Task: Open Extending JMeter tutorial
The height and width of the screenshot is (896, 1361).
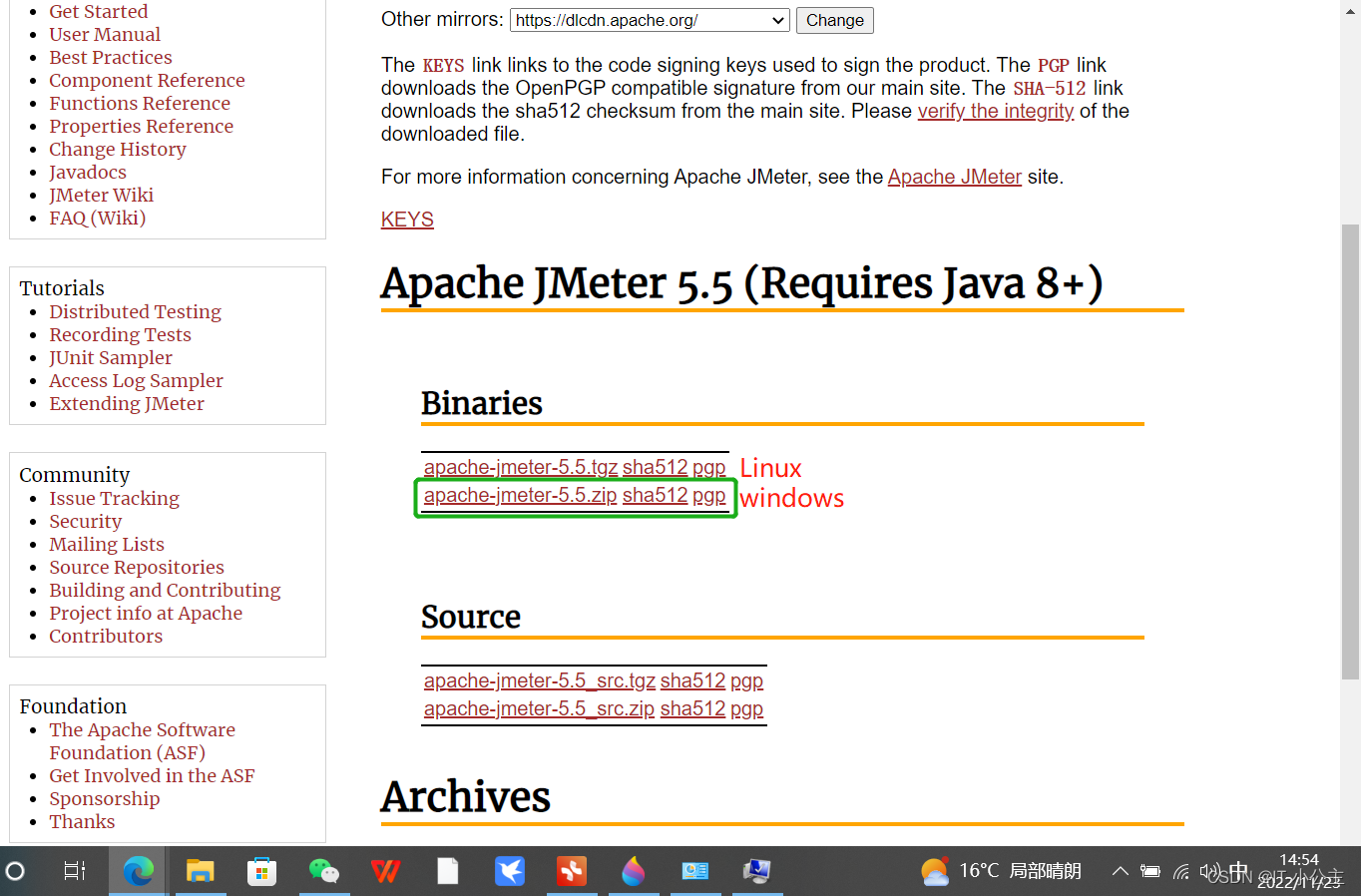Action: [127, 403]
